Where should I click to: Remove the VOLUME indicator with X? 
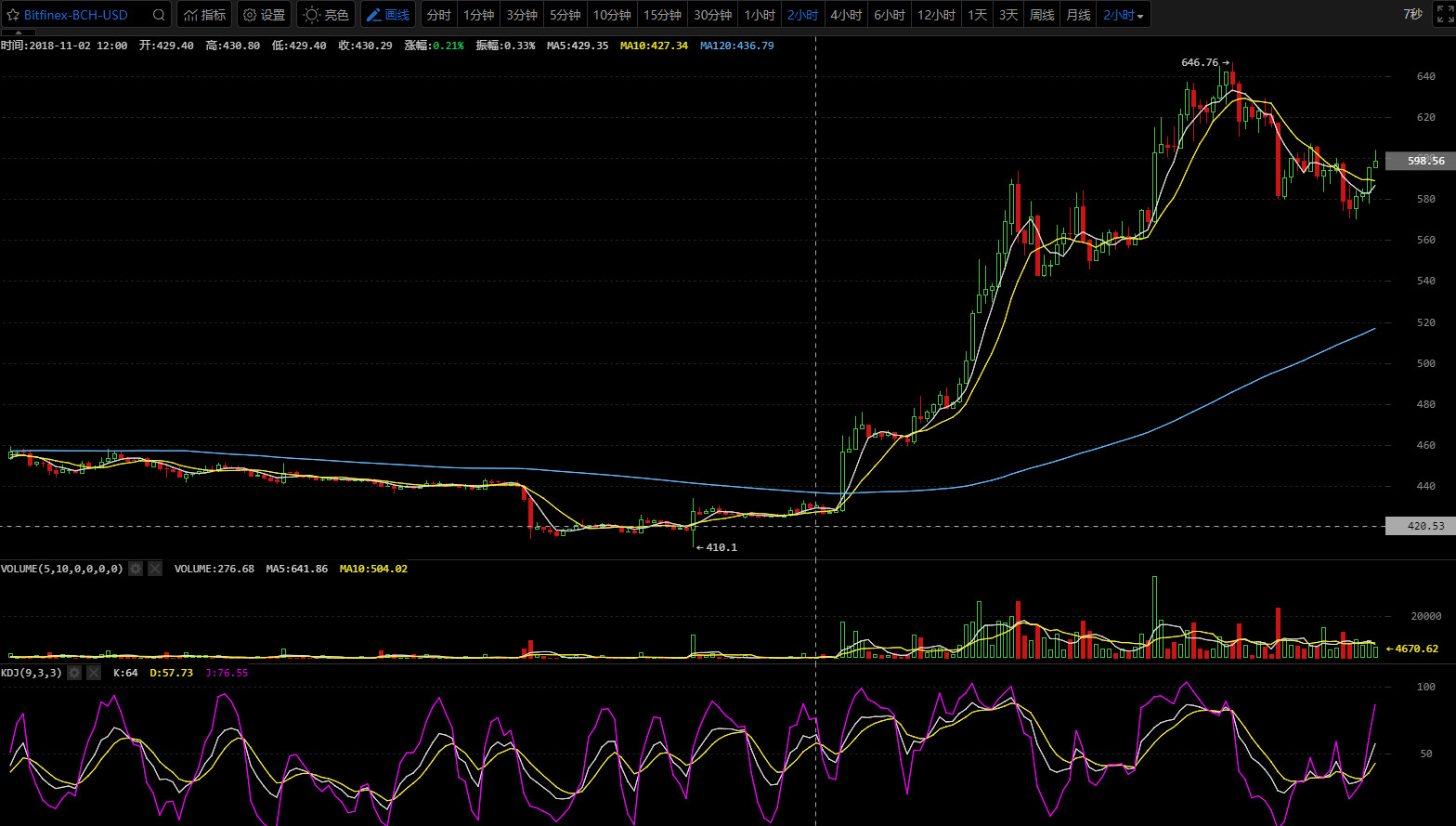point(155,569)
